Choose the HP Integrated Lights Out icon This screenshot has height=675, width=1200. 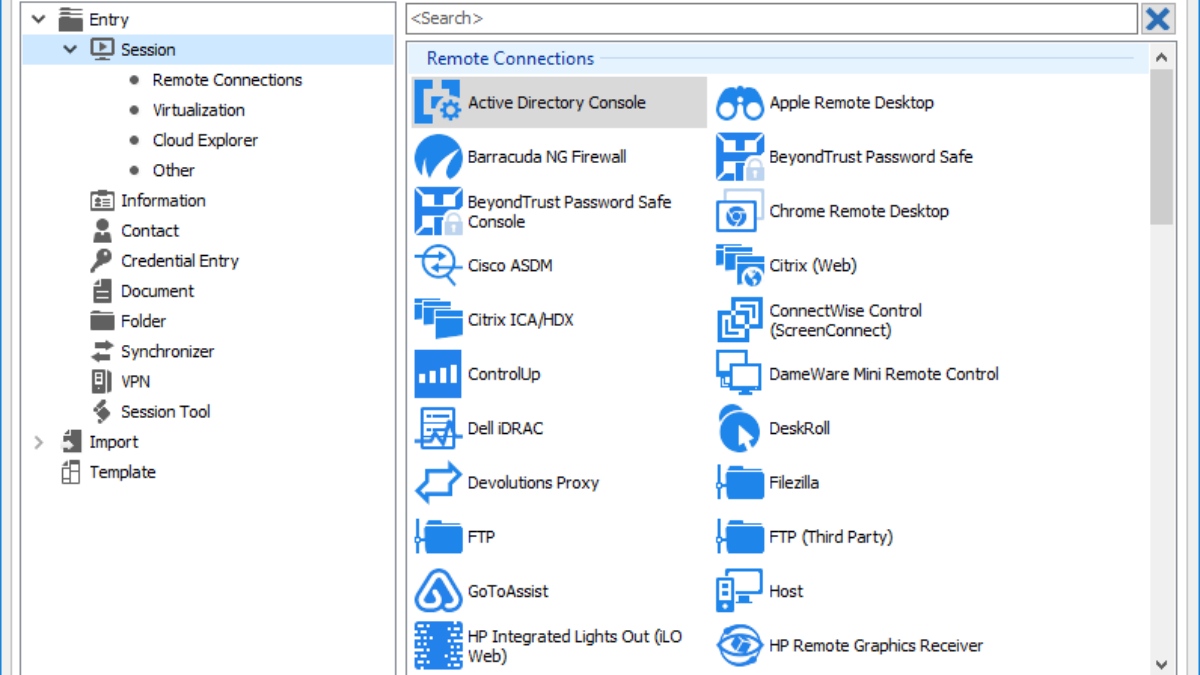[x=438, y=646]
